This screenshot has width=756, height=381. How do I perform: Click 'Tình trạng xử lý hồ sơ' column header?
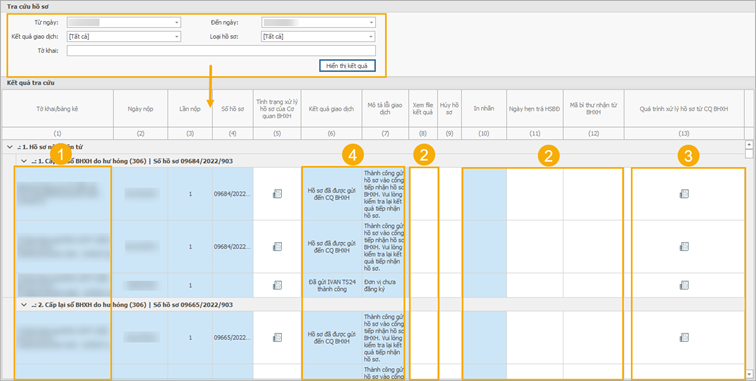coord(277,109)
